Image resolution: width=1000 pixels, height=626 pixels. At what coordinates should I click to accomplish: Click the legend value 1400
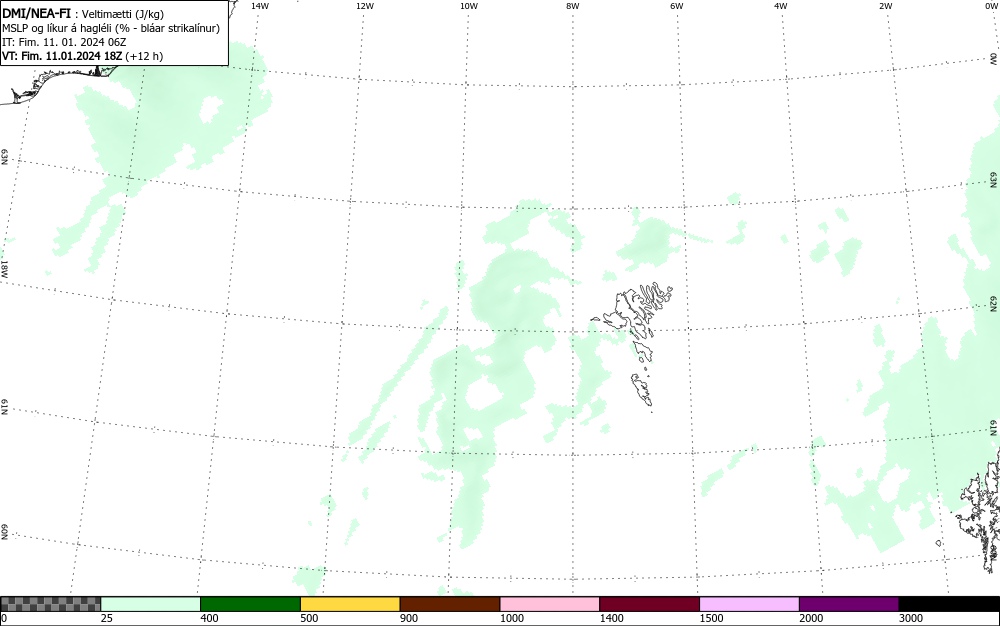(612, 618)
